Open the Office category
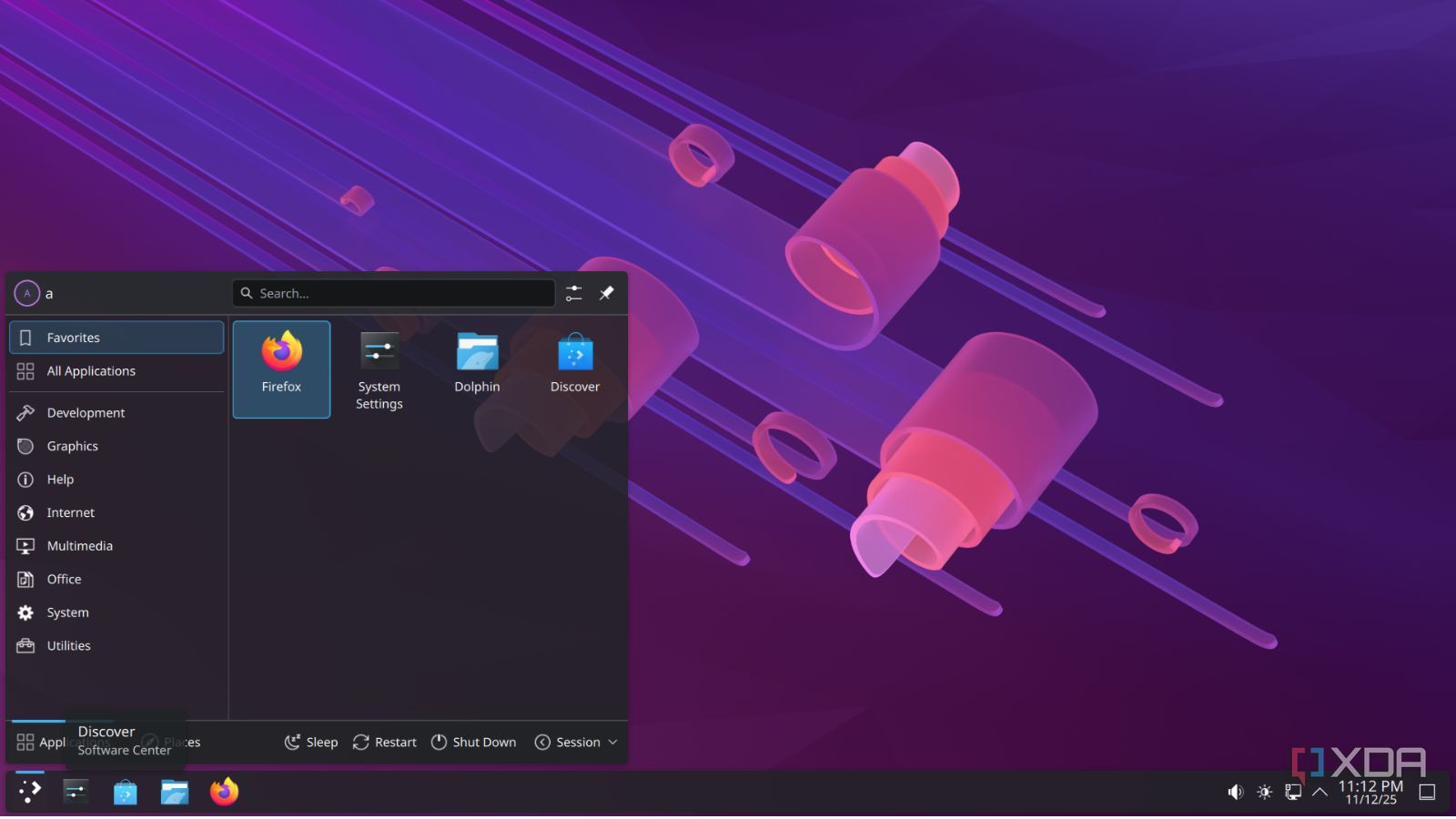The image size is (1456, 819). (116, 580)
